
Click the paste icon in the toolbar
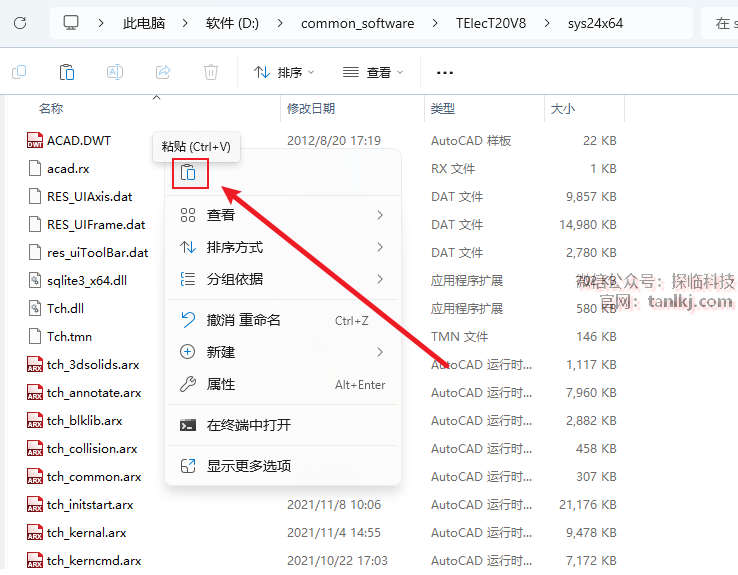tap(67, 72)
